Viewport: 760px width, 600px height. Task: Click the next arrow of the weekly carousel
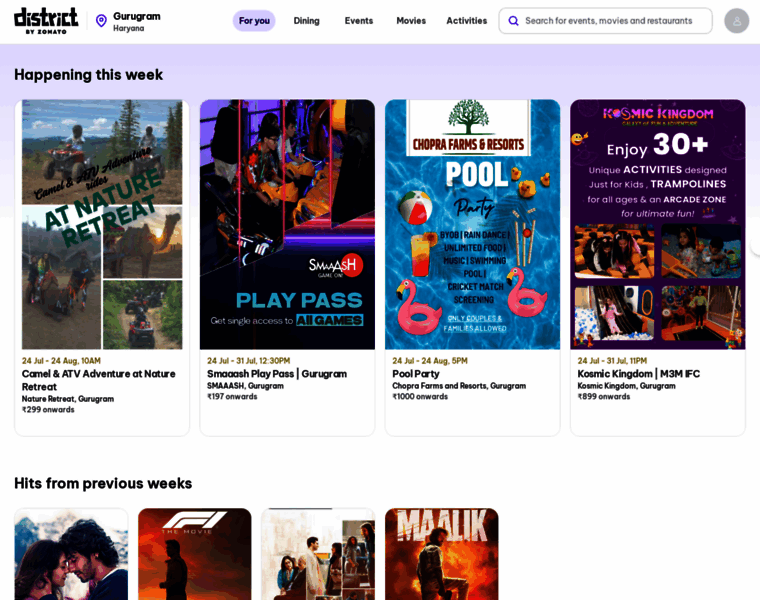pyautogui.click(x=756, y=245)
